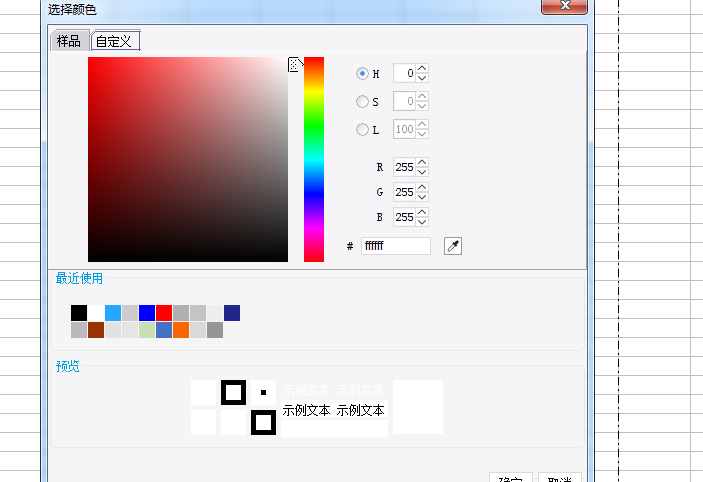Decrease the H value with down arrow
This screenshot has height=482, width=703.
point(422,78)
